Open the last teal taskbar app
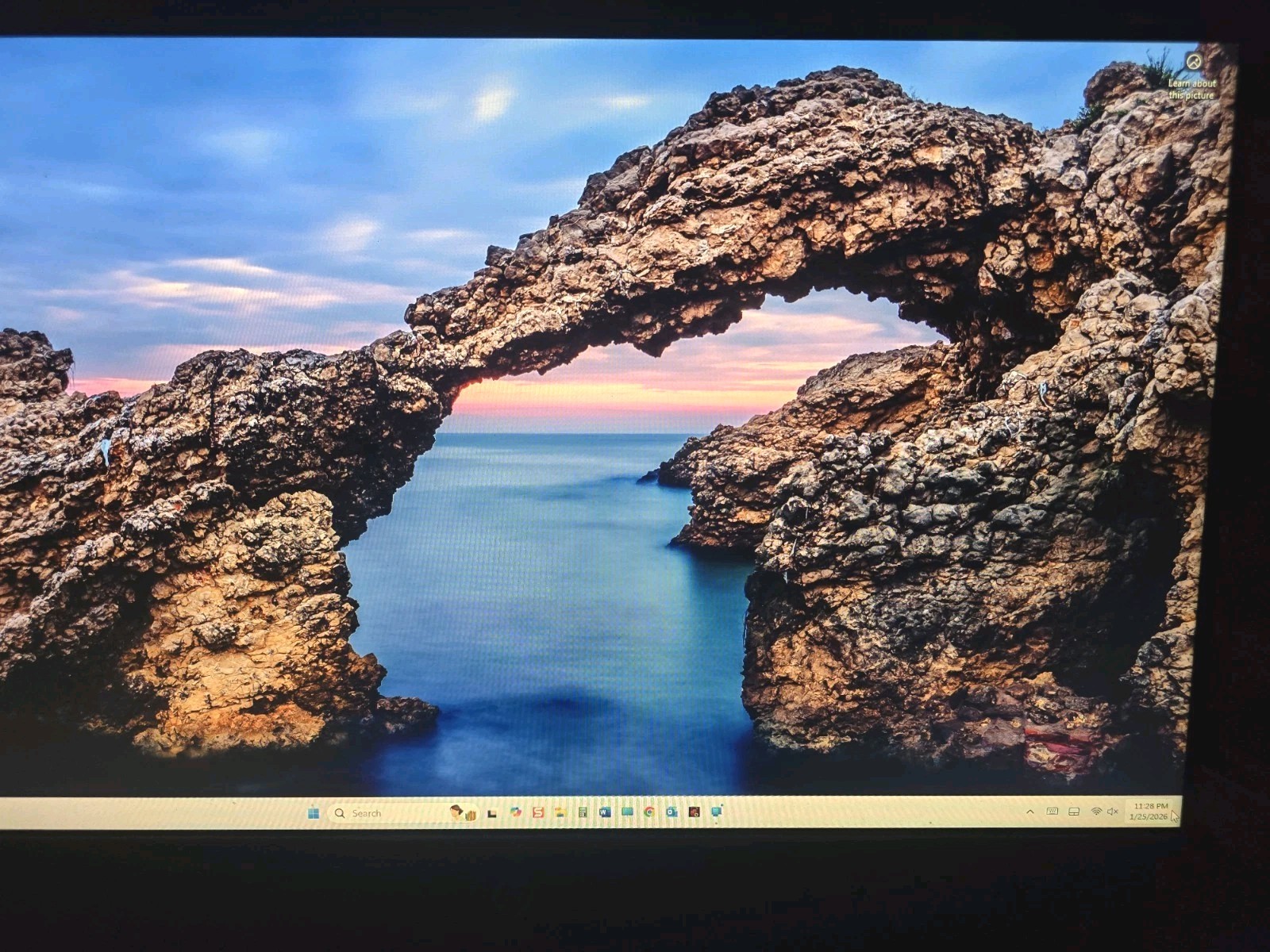 pyautogui.click(x=717, y=812)
